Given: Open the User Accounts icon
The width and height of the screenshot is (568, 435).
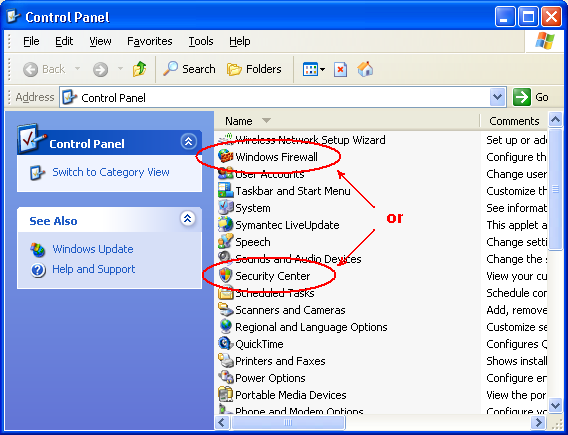Looking at the screenshot, I should click(x=225, y=174).
